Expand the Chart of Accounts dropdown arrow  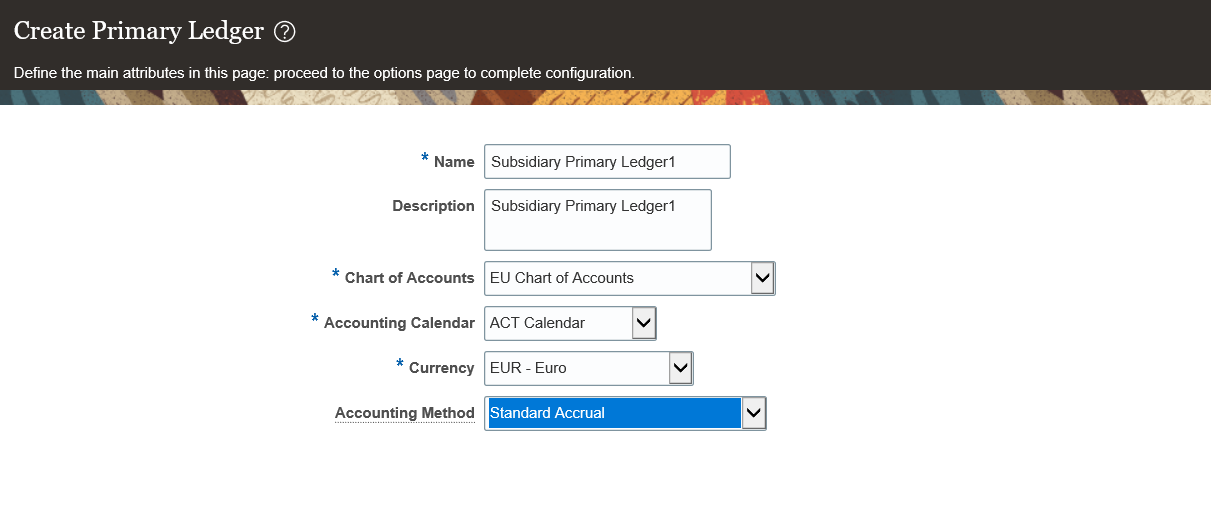pos(762,278)
